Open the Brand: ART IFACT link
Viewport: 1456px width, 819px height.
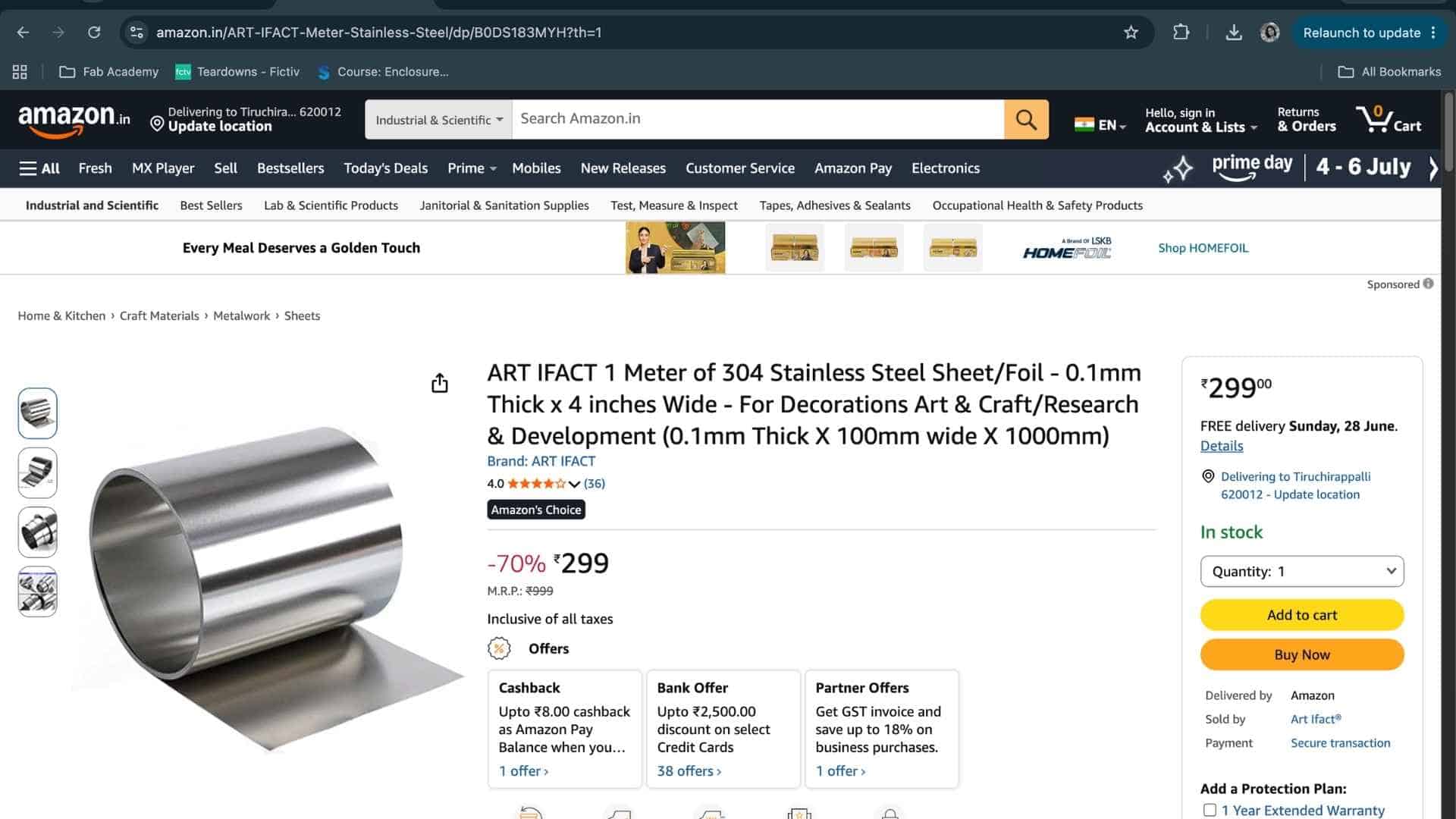coord(541,461)
